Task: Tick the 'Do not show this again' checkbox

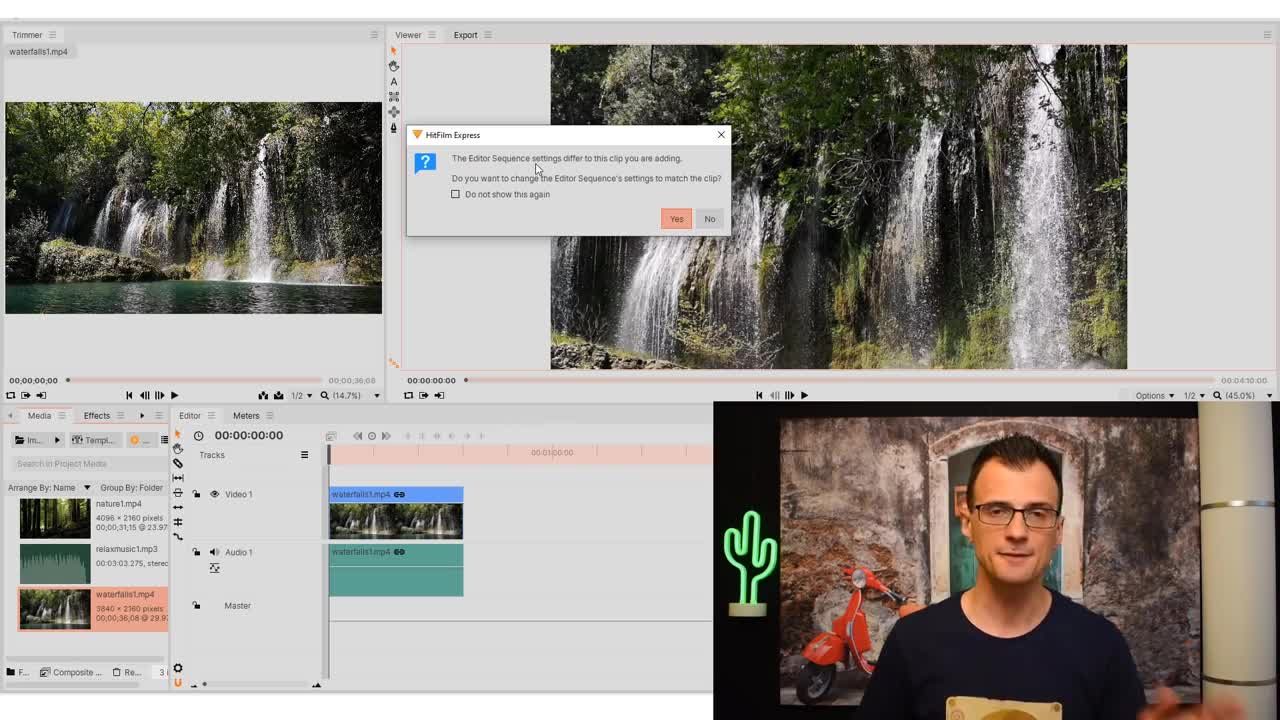Action: click(x=456, y=194)
